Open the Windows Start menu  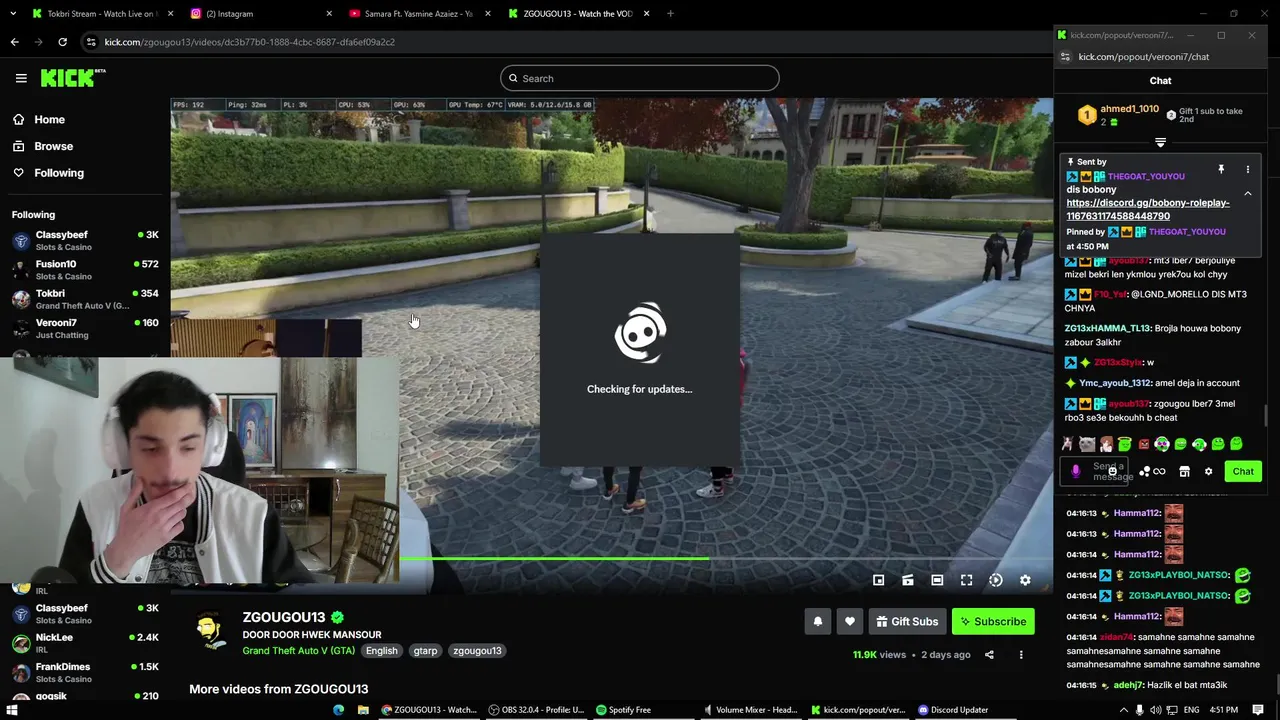pyautogui.click(x=12, y=710)
